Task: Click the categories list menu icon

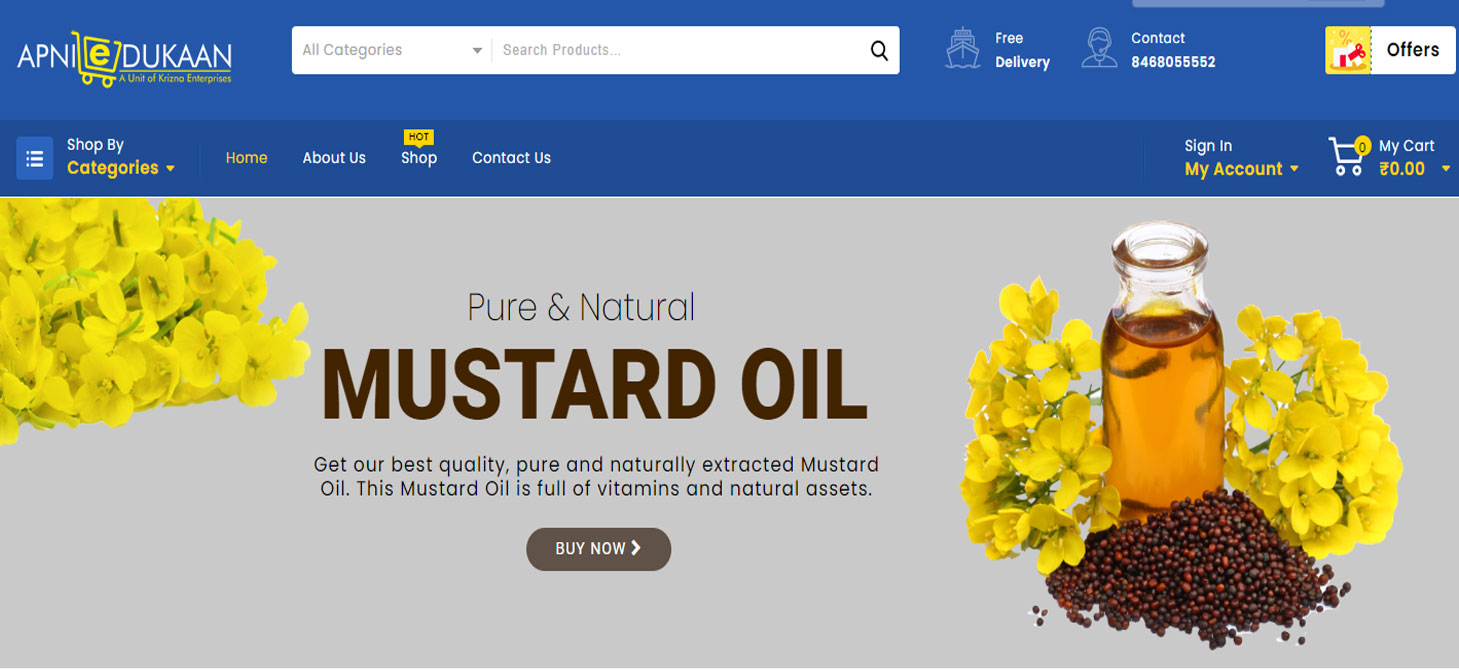Action: pyautogui.click(x=34, y=158)
